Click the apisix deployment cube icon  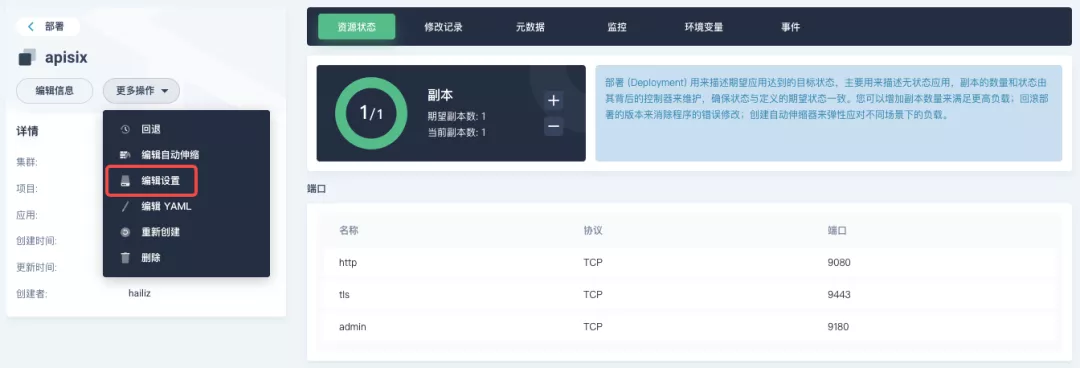click(x=26, y=57)
